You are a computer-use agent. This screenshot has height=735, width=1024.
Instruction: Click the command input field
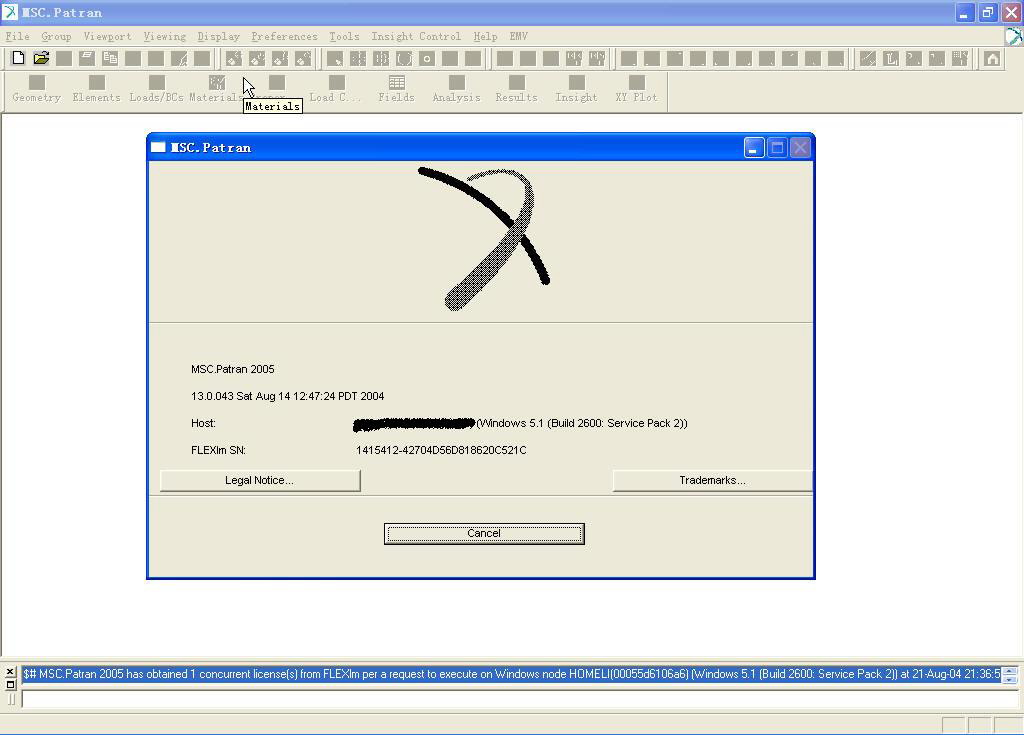click(520, 699)
